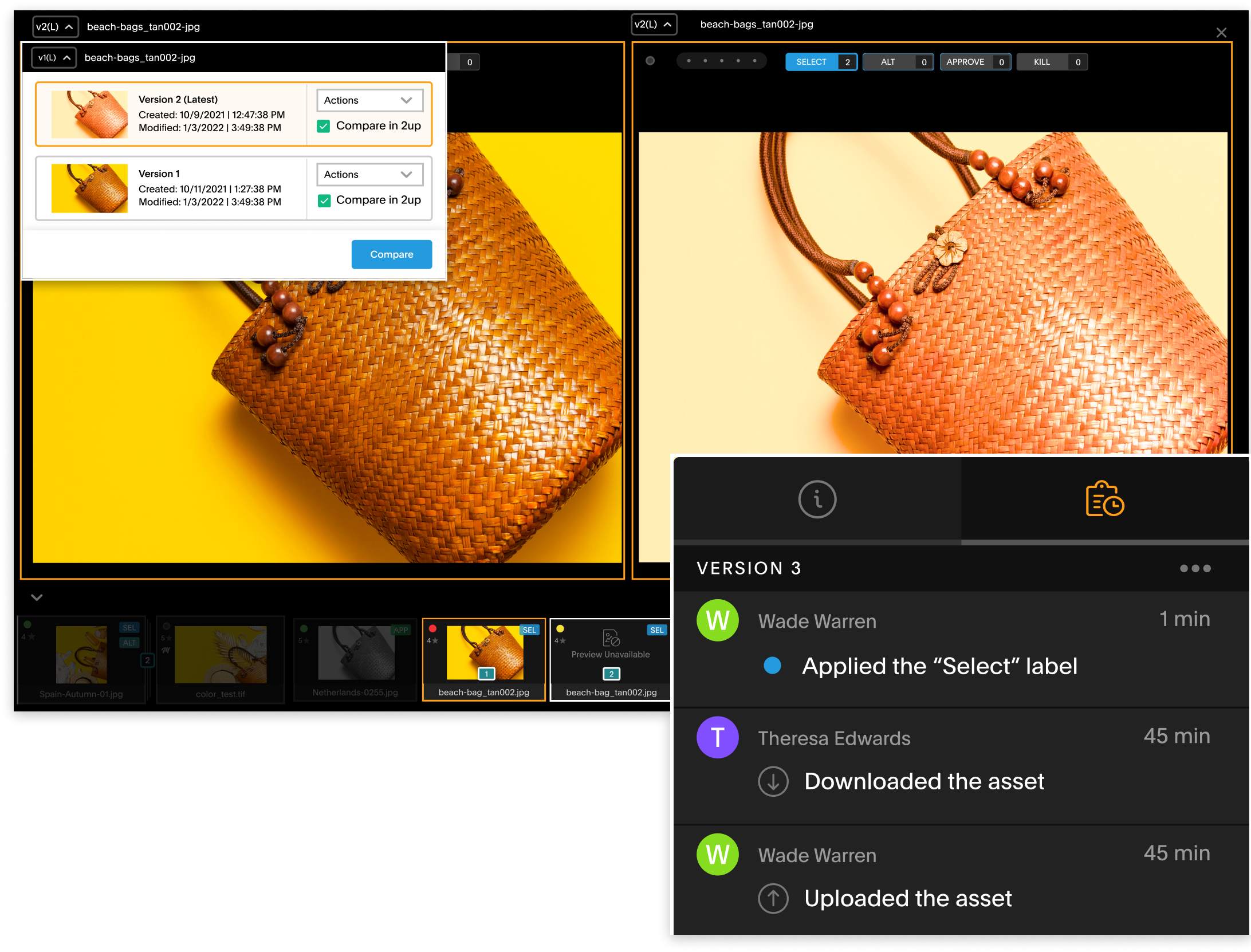Click Version 2 Created: 10/9/2021 | 12:47:38 PM text
Screen dimensions: 1251x952
[211, 115]
